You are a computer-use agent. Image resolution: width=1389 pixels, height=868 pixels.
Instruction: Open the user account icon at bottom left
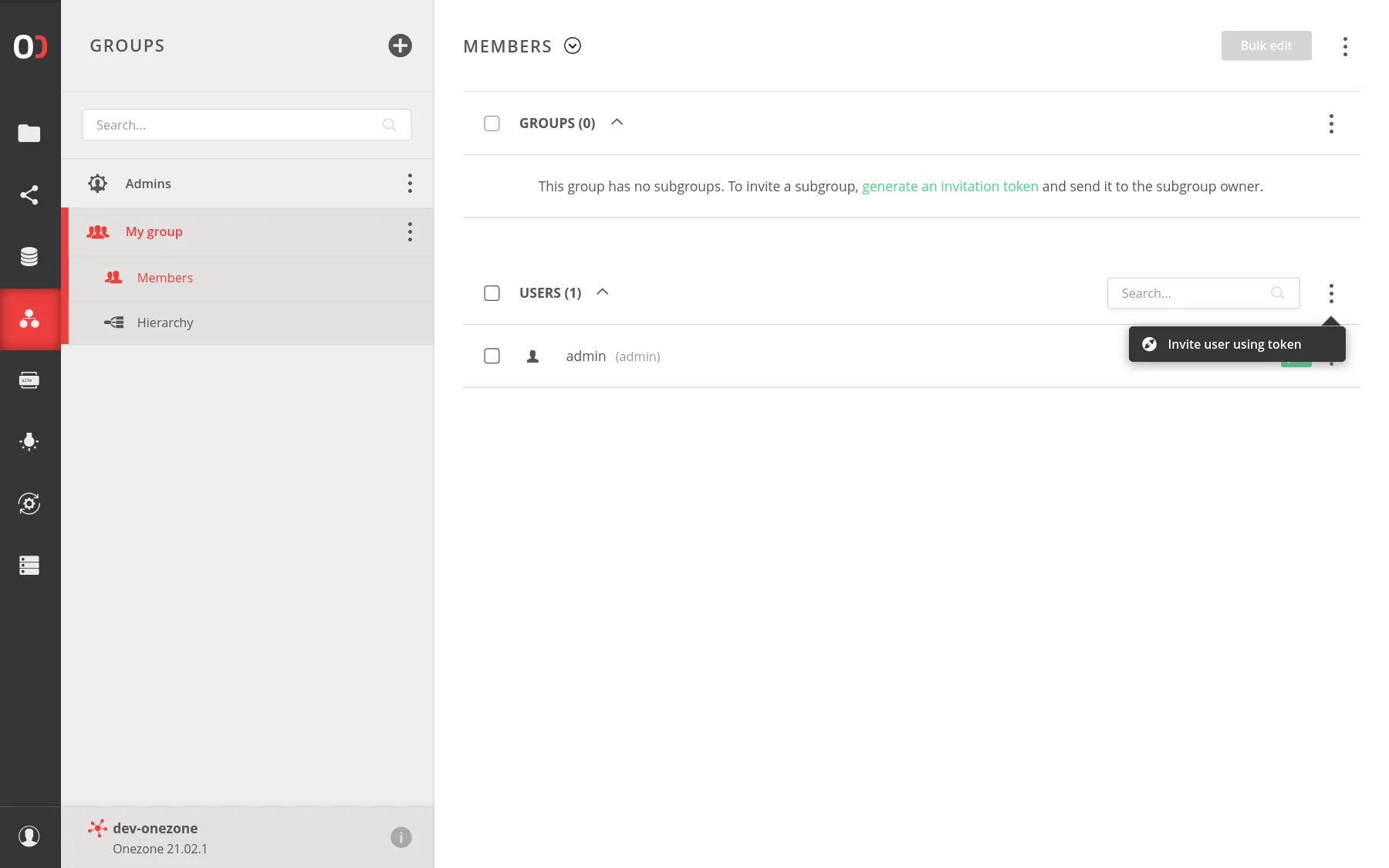29,836
